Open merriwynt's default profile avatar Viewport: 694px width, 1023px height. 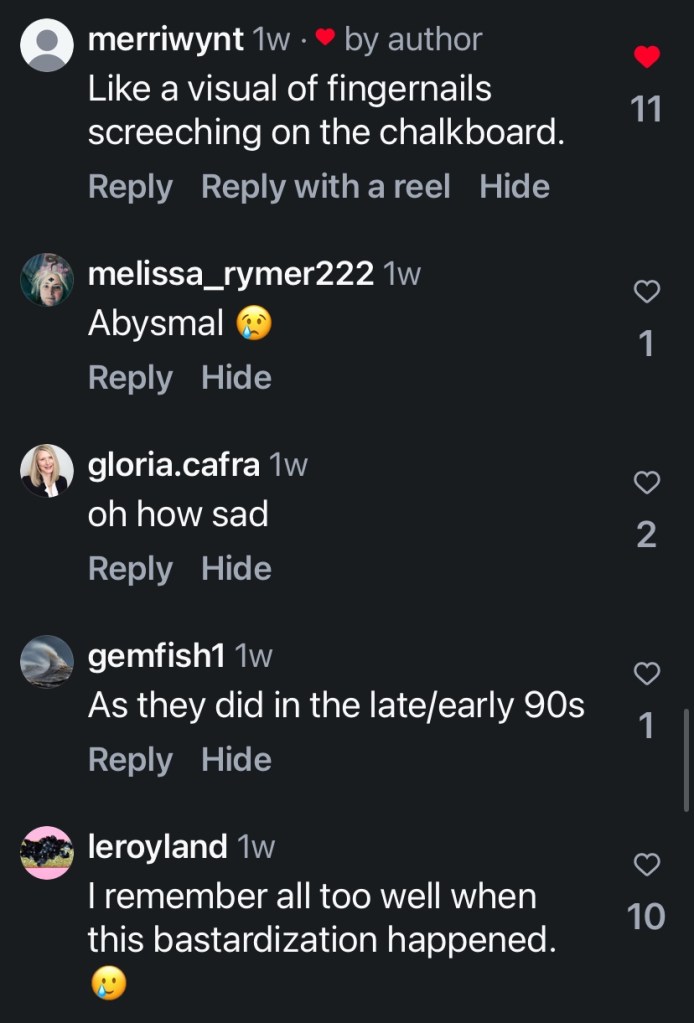click(47, 46)
